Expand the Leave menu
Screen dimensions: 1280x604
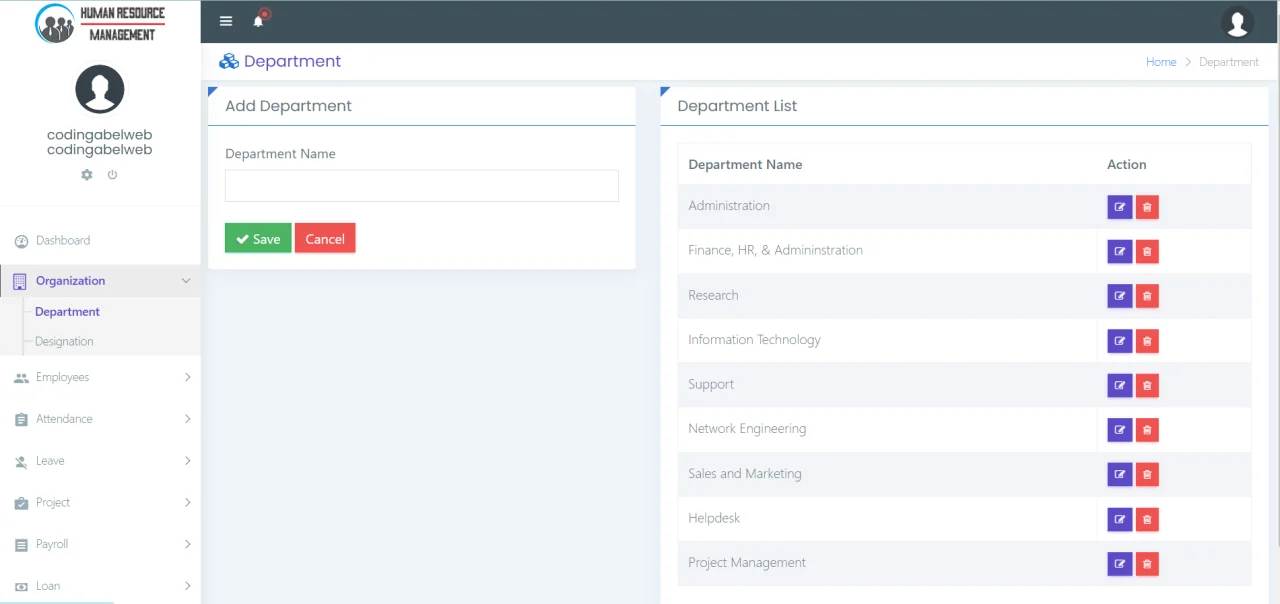pos(100,461)
